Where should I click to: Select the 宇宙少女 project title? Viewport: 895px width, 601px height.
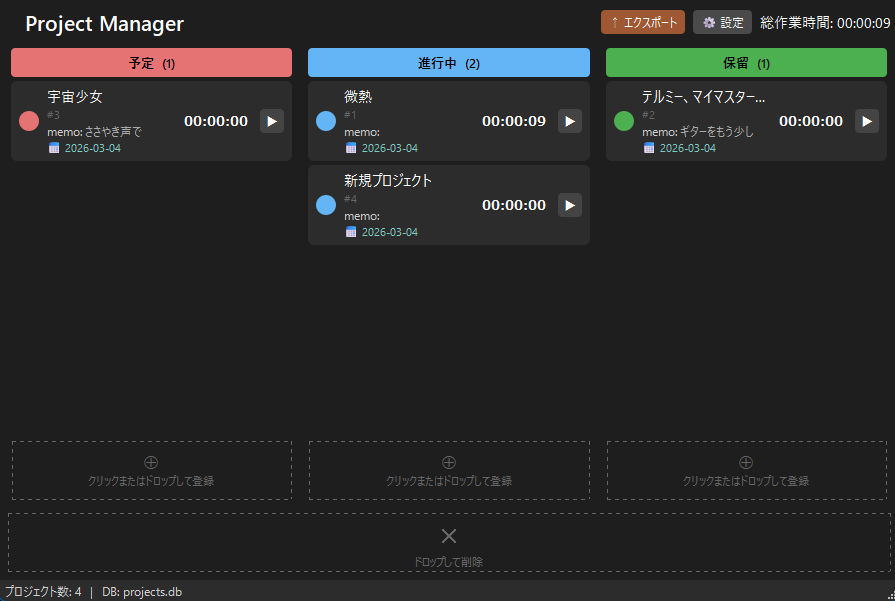(75, 96)
